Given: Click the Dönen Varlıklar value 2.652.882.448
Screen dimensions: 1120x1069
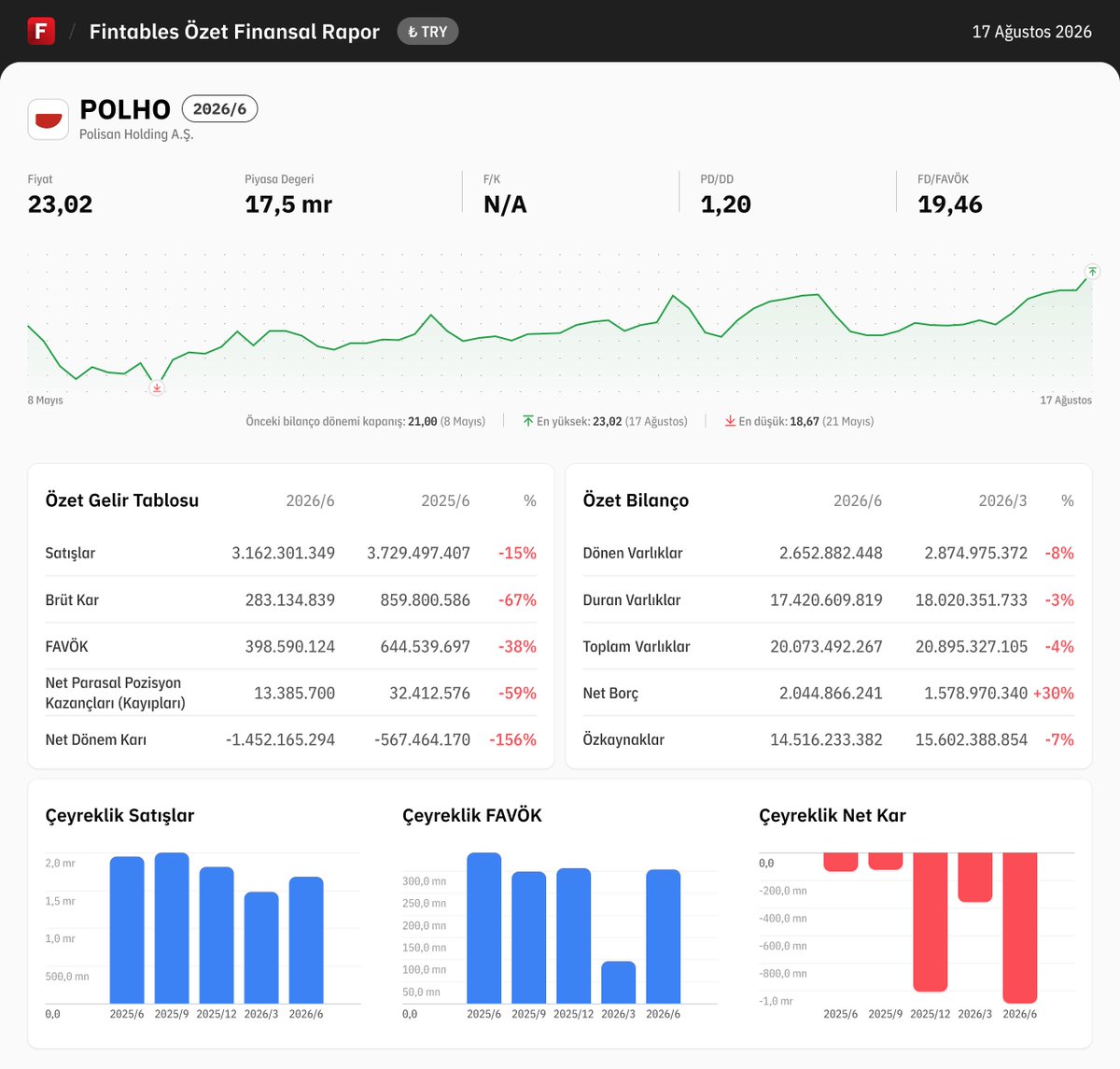Looking at the screenshot, I should click(x=831, y=553).
